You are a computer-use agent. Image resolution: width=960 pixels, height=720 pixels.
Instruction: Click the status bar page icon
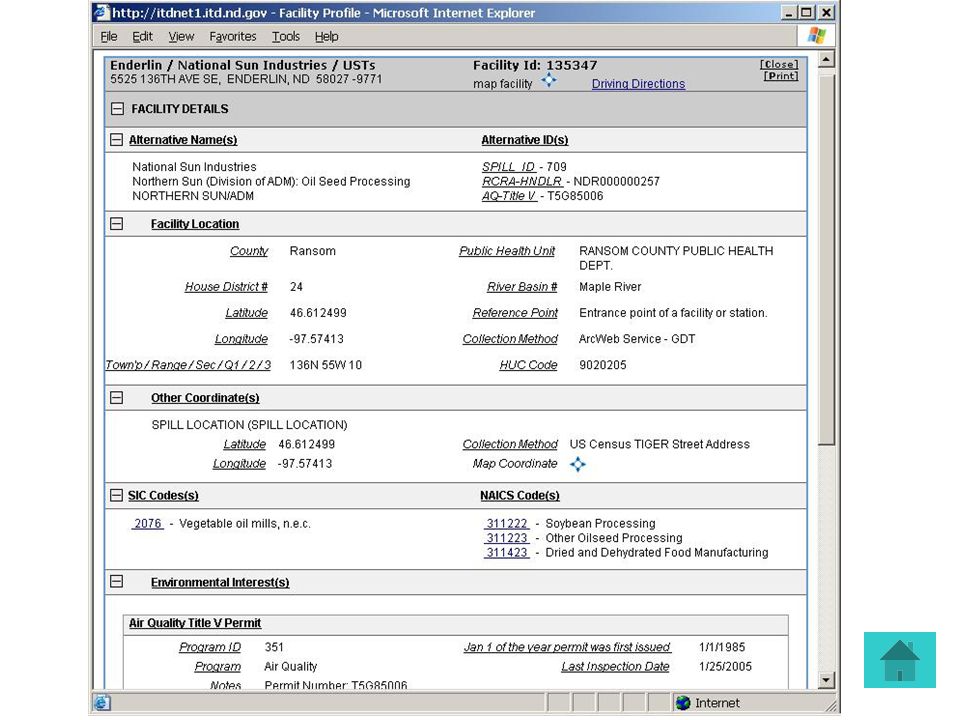pos(102,703)
